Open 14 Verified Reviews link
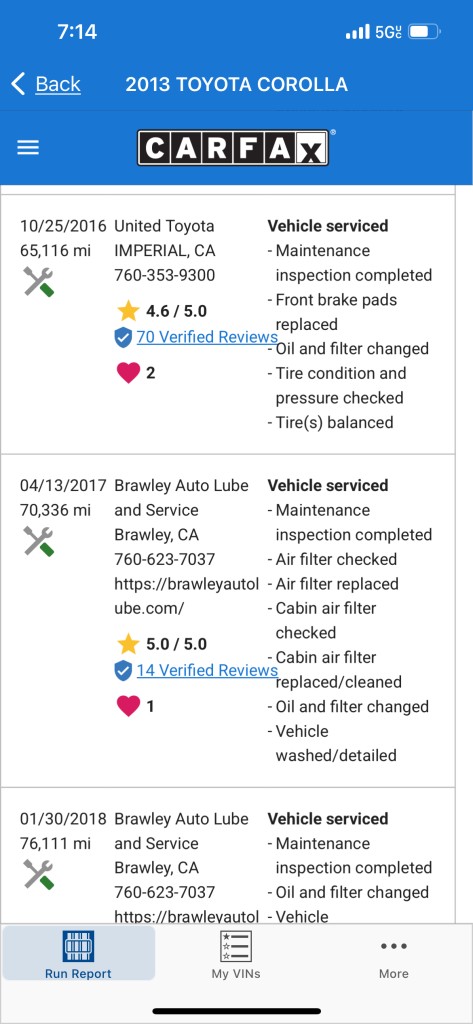Image resolution: width=473 pixels, height=1024 pixels. [x=207, y=670]
